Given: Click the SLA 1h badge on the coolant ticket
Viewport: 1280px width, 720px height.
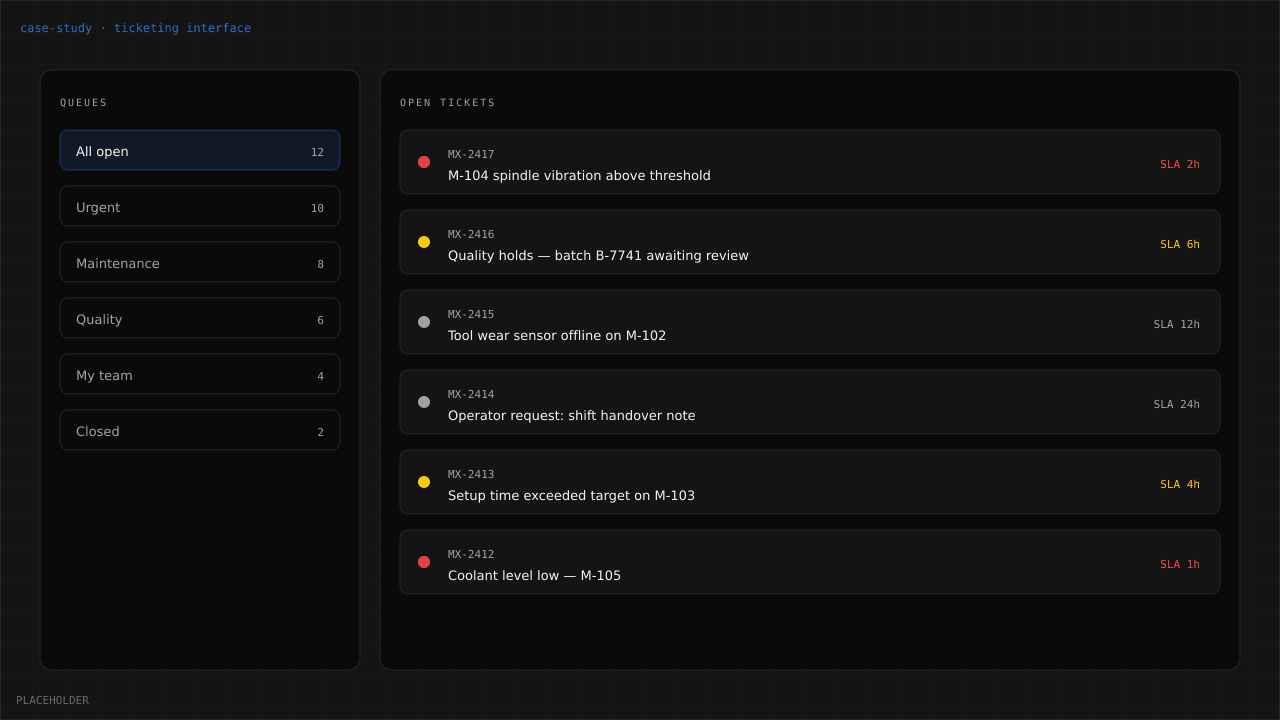Looking at the screenshot, I should click(x=1179, y=563).
